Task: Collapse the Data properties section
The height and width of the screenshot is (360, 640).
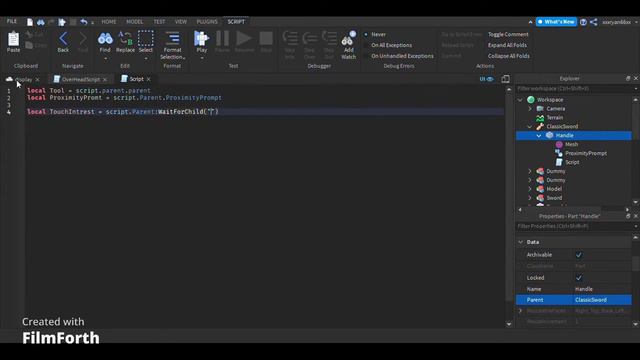Action: [520, 242]
